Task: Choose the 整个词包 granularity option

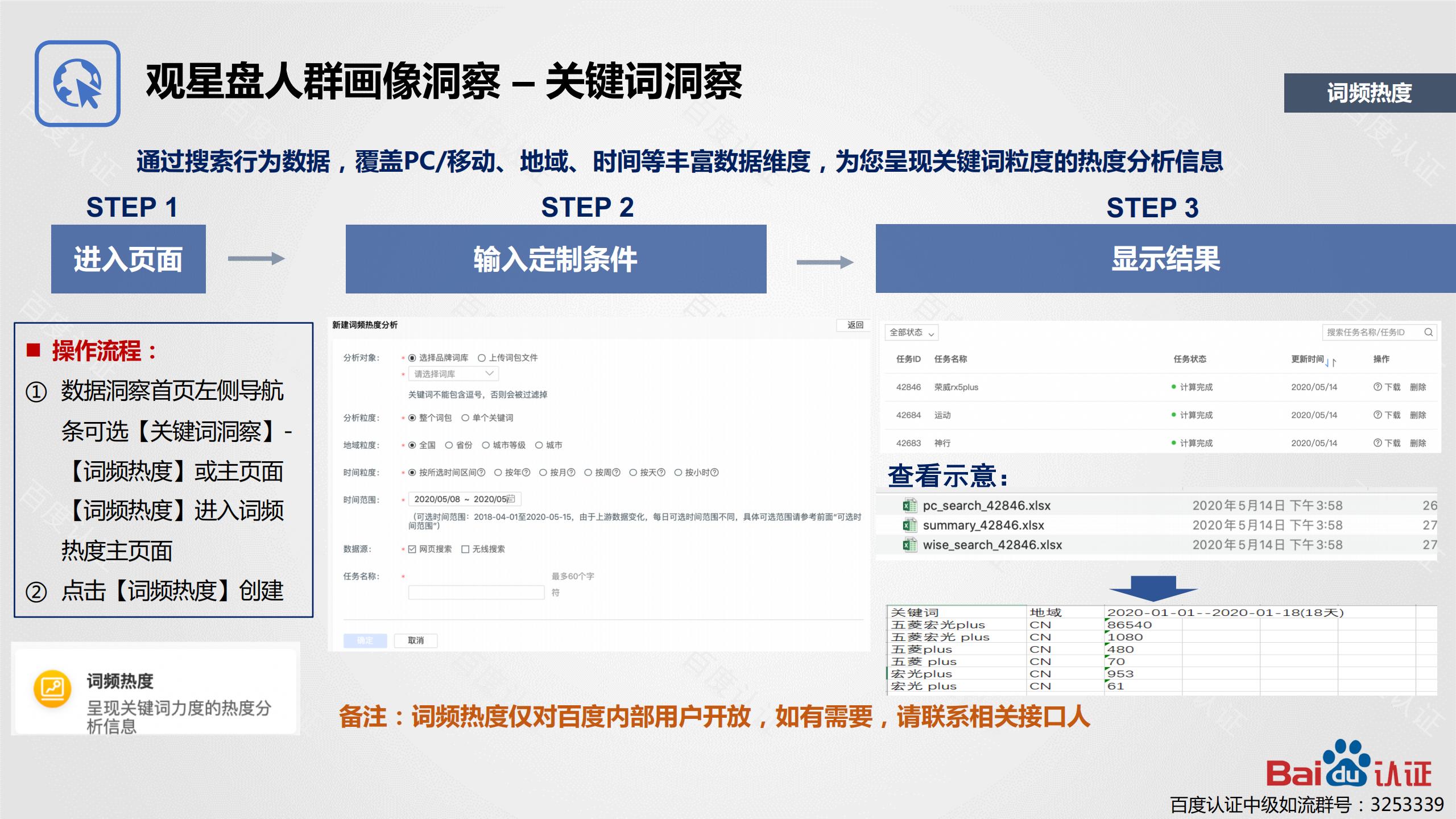Action: (412, 418)
